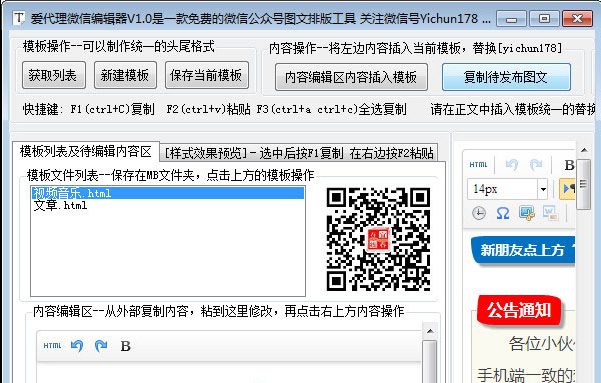This screenshot has height=383, width=601.
Task: Toggle bold in right editor toolbar
Action: click(569, 165)
